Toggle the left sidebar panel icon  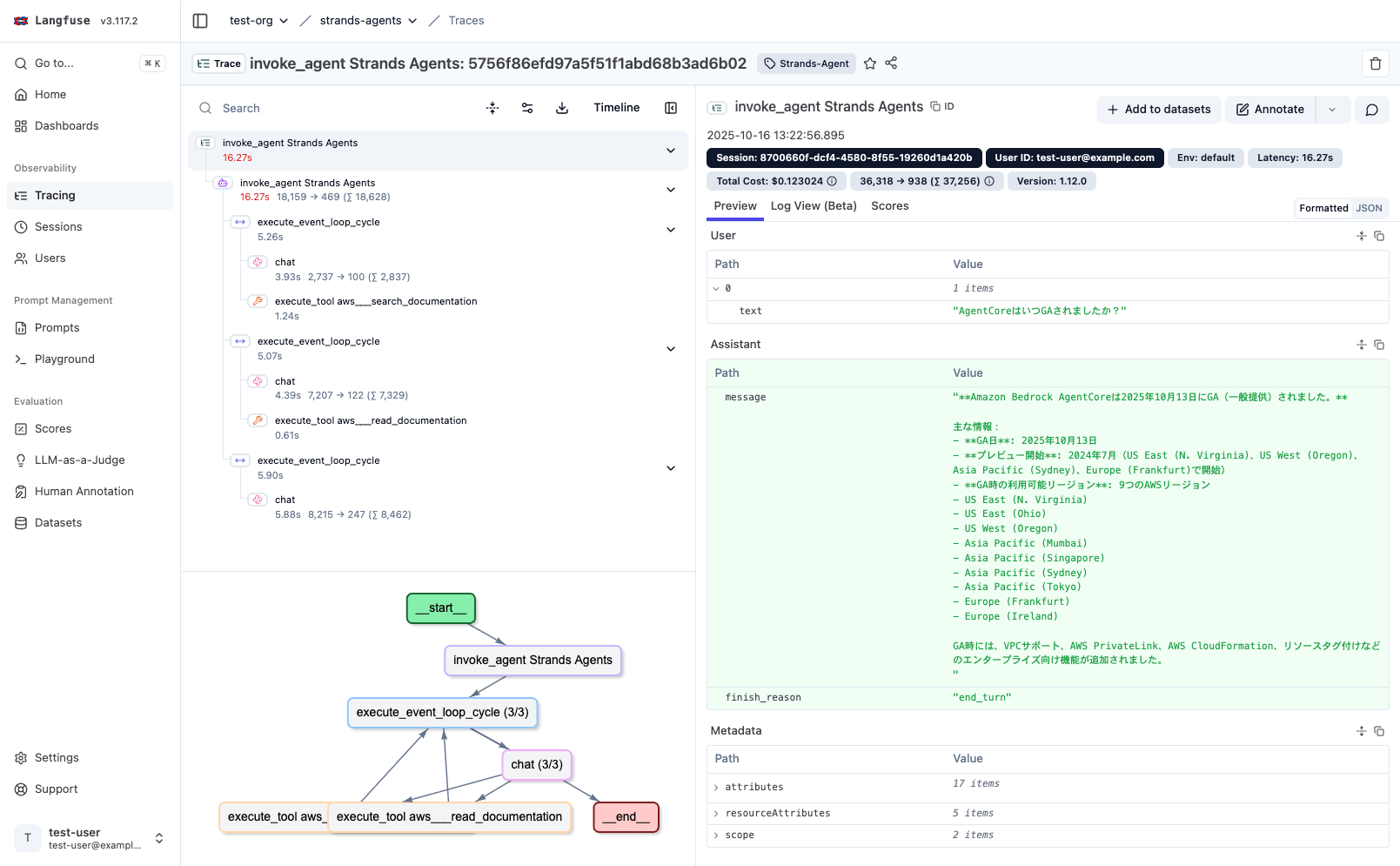[x=200, y=21]
